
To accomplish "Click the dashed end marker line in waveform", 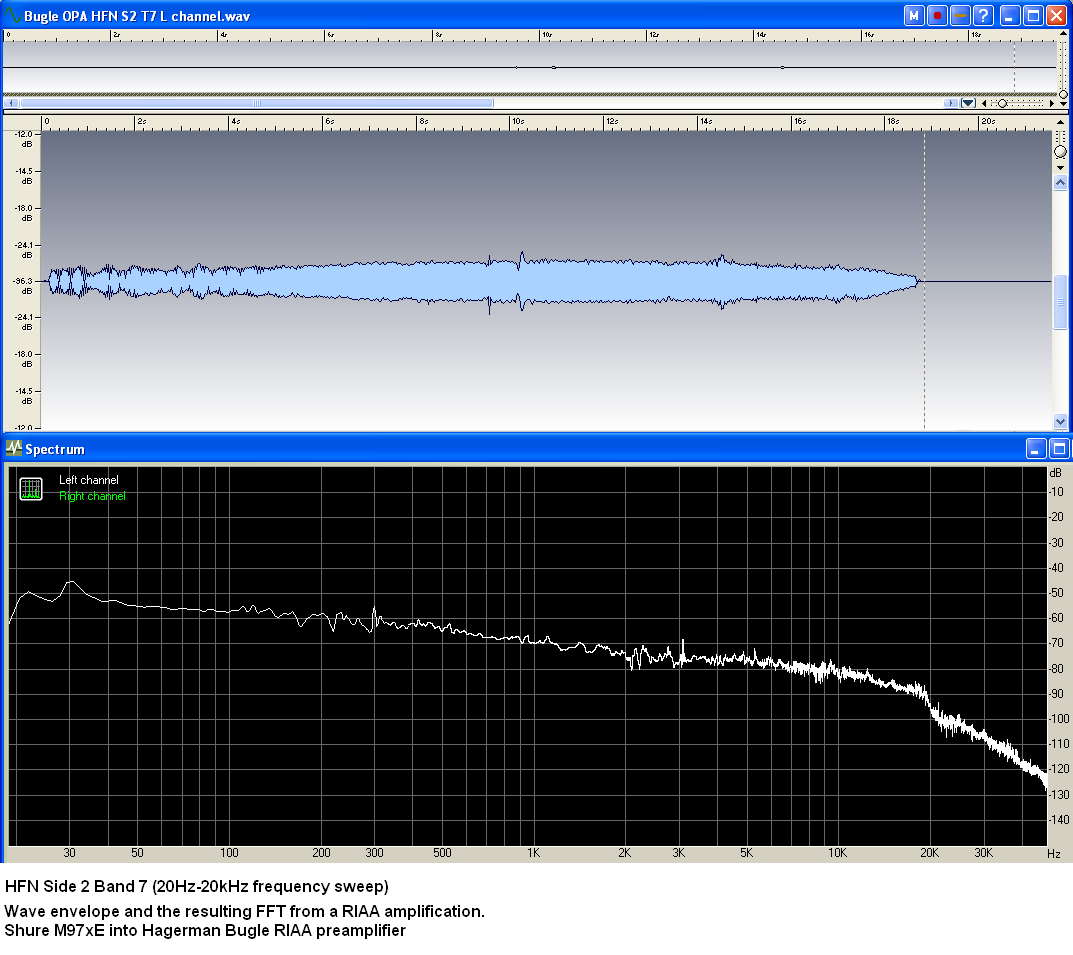I will (x=925, y=280).
